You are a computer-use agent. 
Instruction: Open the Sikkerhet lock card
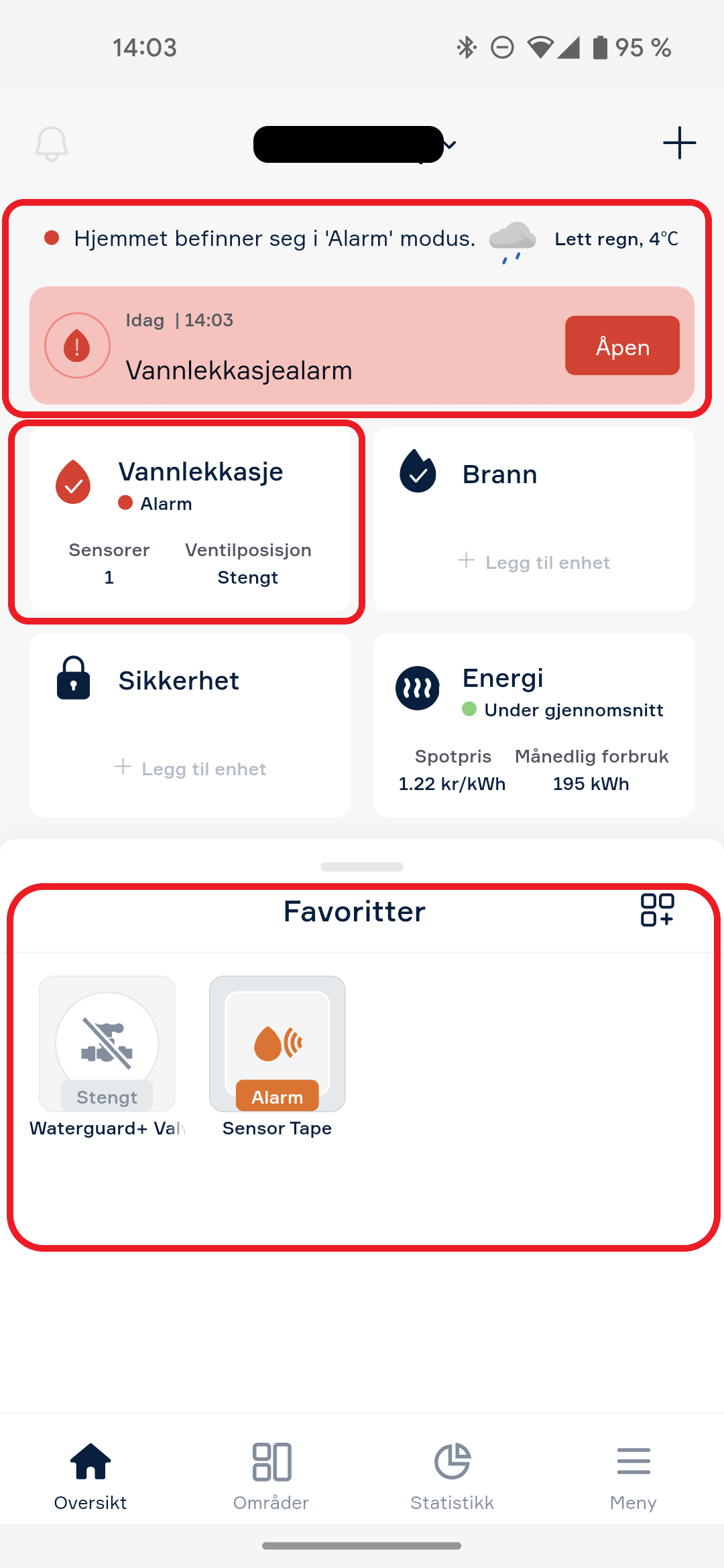point(190,726)
